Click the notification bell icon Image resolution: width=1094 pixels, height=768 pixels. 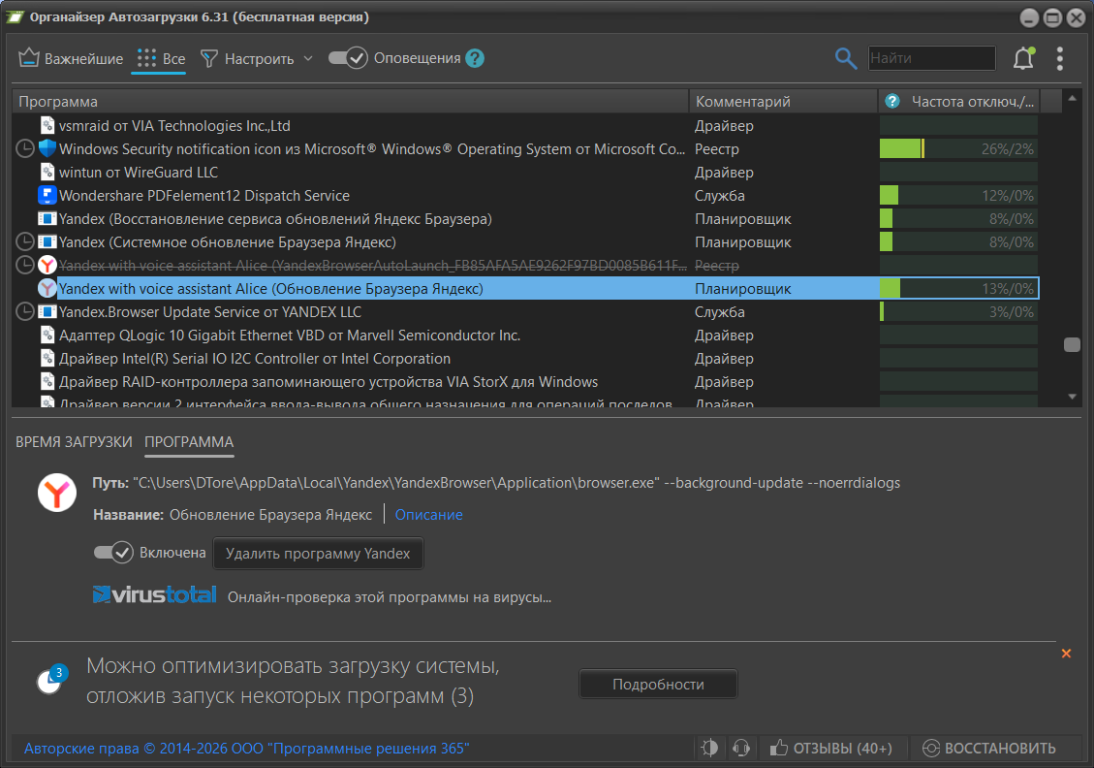pos(1022,59)
